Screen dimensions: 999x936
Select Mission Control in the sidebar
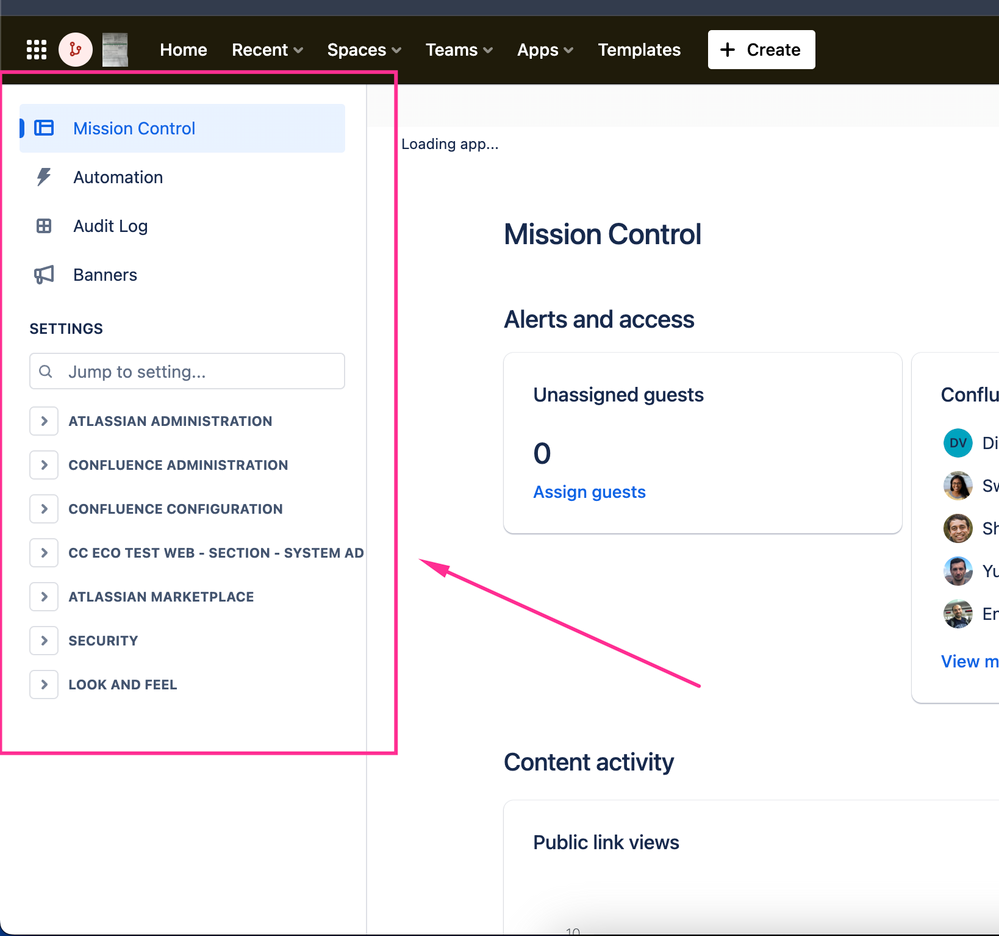[x=182, y=128]
